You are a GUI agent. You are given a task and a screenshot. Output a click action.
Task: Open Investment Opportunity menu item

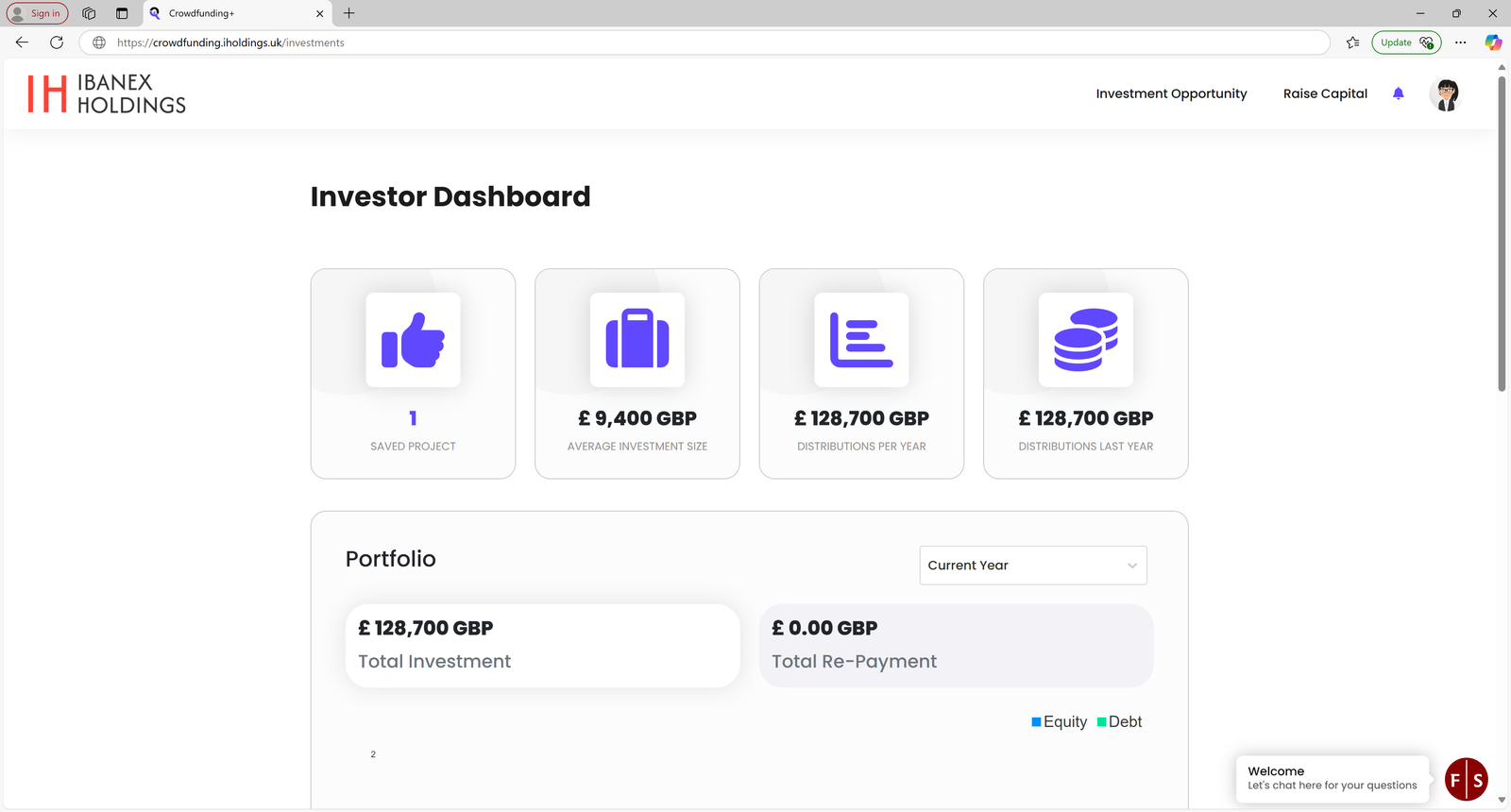pos(1171,93)
